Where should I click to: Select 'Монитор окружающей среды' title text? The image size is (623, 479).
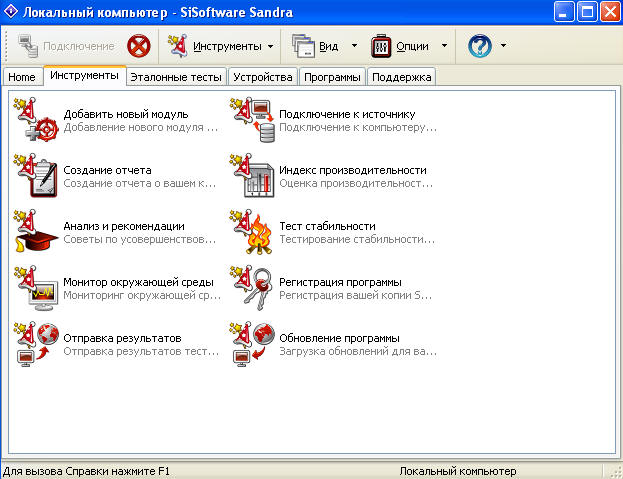click(138, 282)
